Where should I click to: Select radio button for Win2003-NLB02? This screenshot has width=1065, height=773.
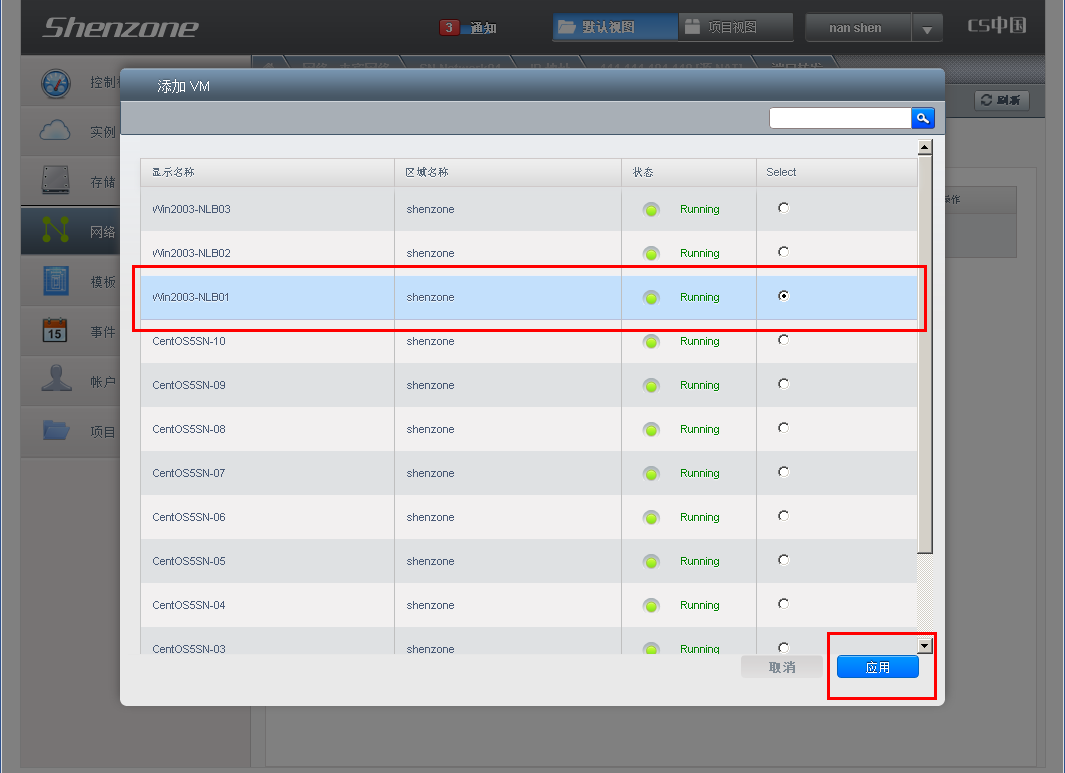[783, 252]
